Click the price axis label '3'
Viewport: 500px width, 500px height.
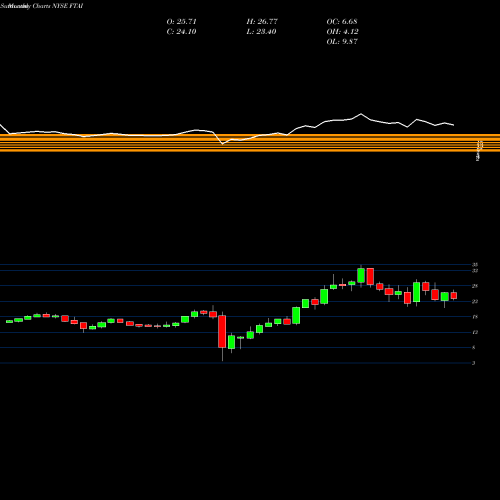coord(474,363)
